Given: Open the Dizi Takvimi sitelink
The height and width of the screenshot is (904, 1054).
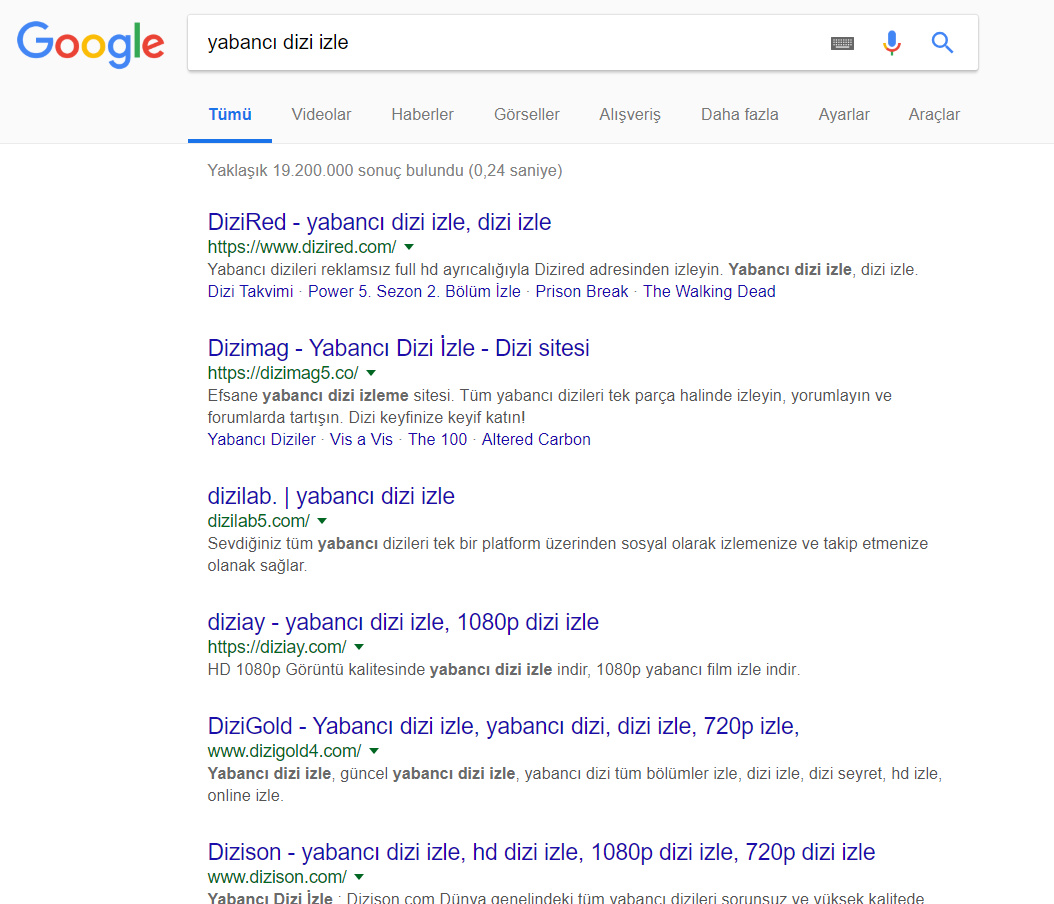Looking at the screenshot, I should [250, 291].
